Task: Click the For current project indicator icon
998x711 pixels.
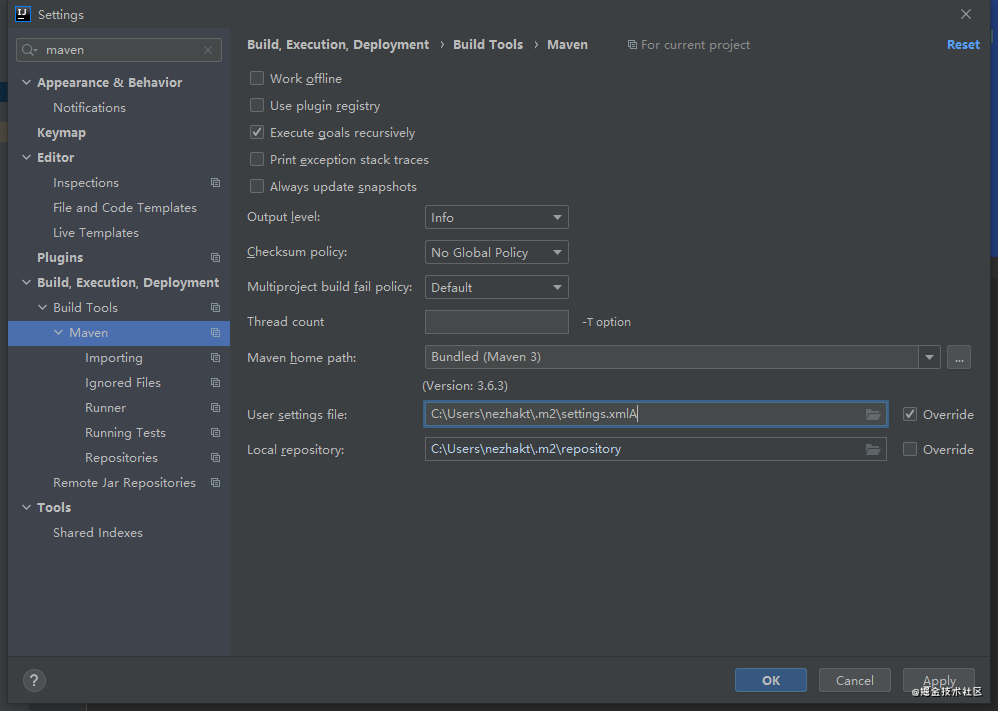Action: 631,44
